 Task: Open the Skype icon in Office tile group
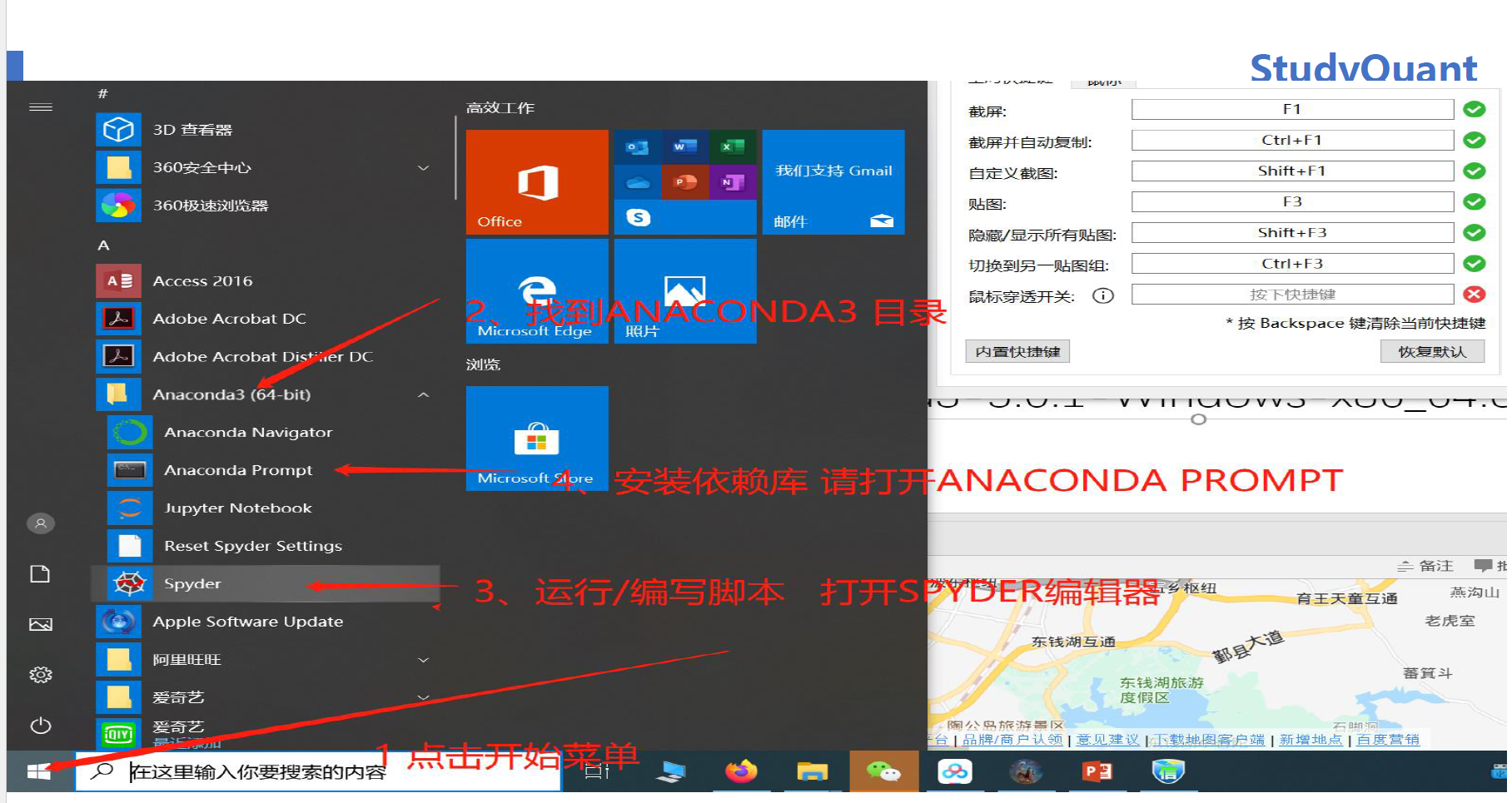638,217
